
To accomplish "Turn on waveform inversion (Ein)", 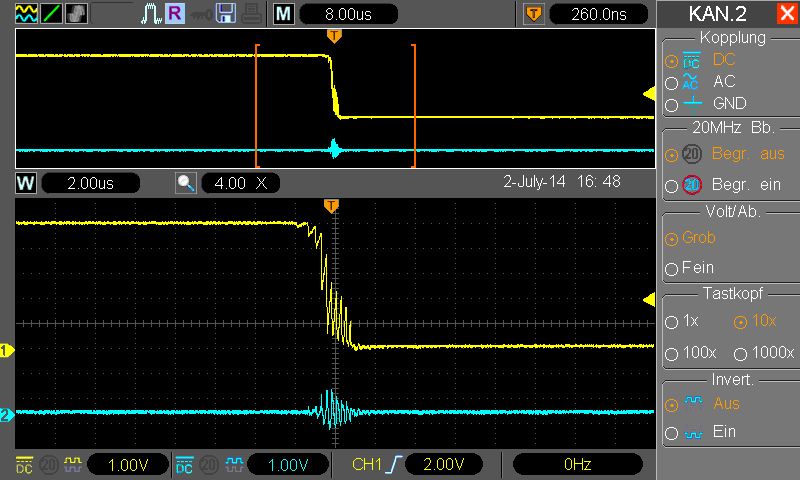I will 671,433.
